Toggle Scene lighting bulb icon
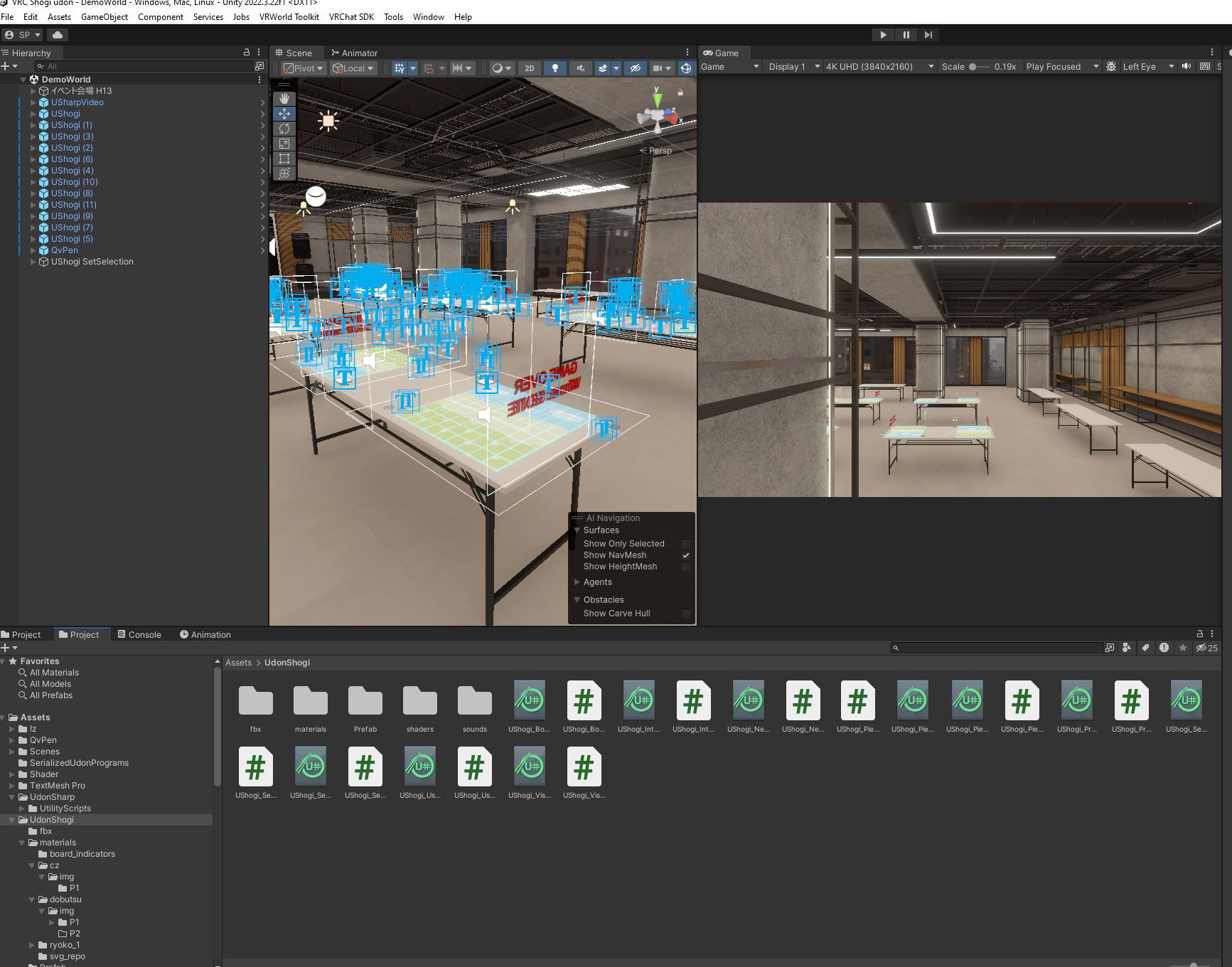 [555, 68]
